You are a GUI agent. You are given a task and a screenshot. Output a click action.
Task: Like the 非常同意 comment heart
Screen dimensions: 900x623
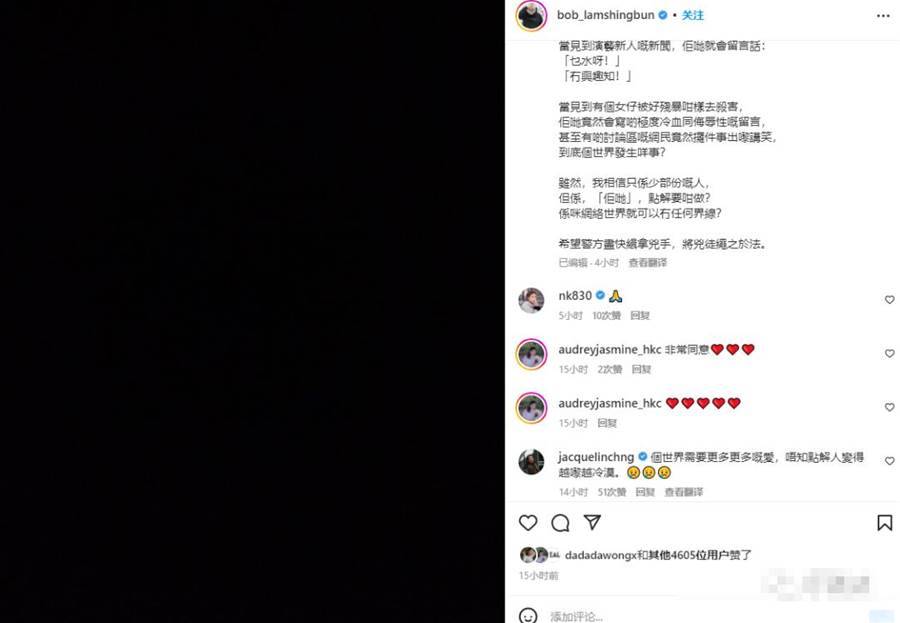[x=889, y=354]
